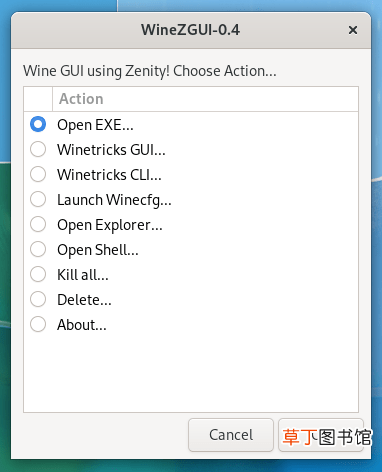Screen dimensions: 382x472
Task: Click the button hidden behind the watermark
Action: (321, 435)
